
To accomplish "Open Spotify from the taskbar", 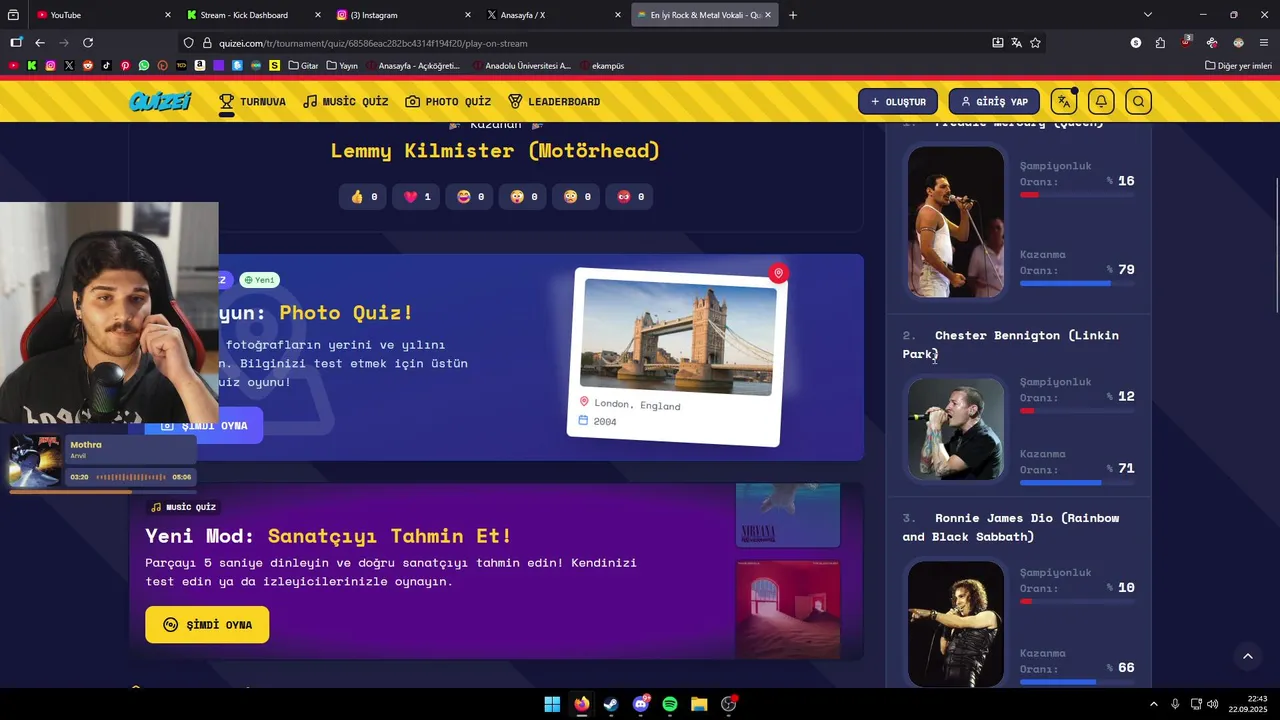I will coord(670,704).
